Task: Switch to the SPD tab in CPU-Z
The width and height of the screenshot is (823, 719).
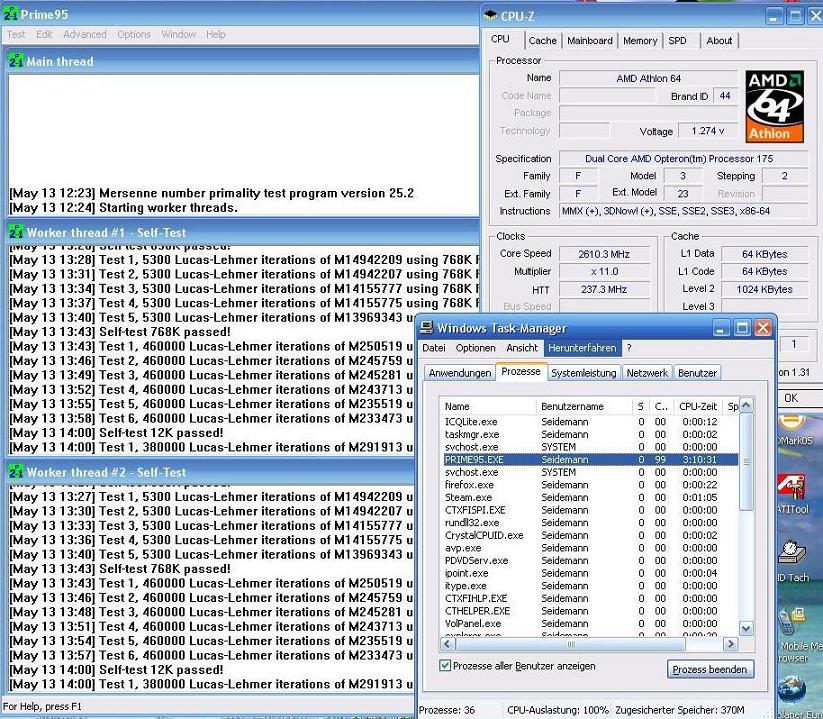Action: pyautogui.click(x=677, y=40)
